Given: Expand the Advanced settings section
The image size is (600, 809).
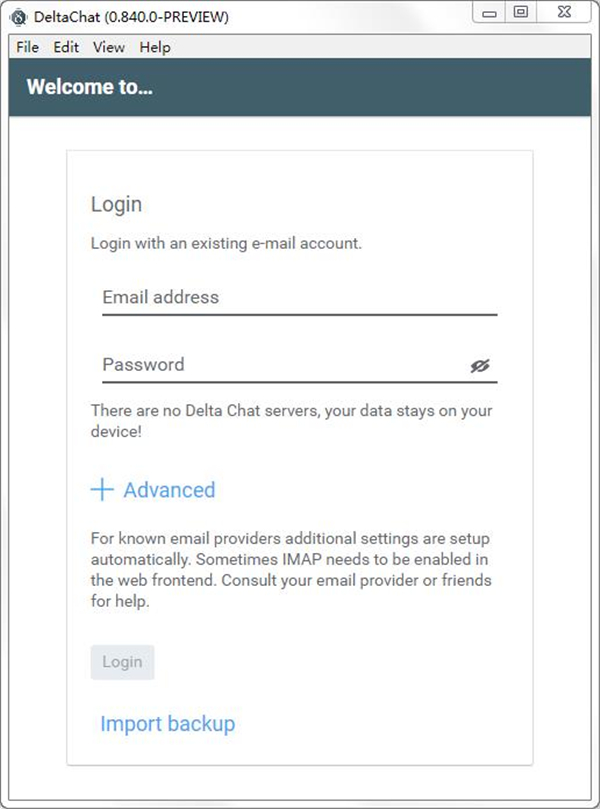Looking at the screenshot, I should (169, 490).
